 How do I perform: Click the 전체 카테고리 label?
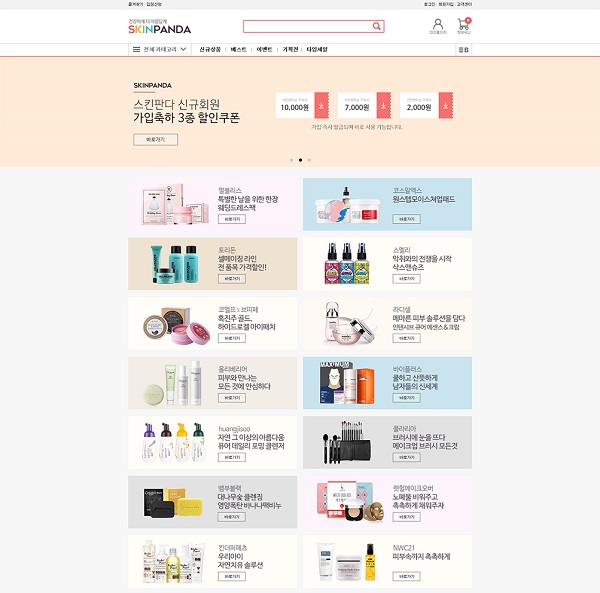pos(160,49)
